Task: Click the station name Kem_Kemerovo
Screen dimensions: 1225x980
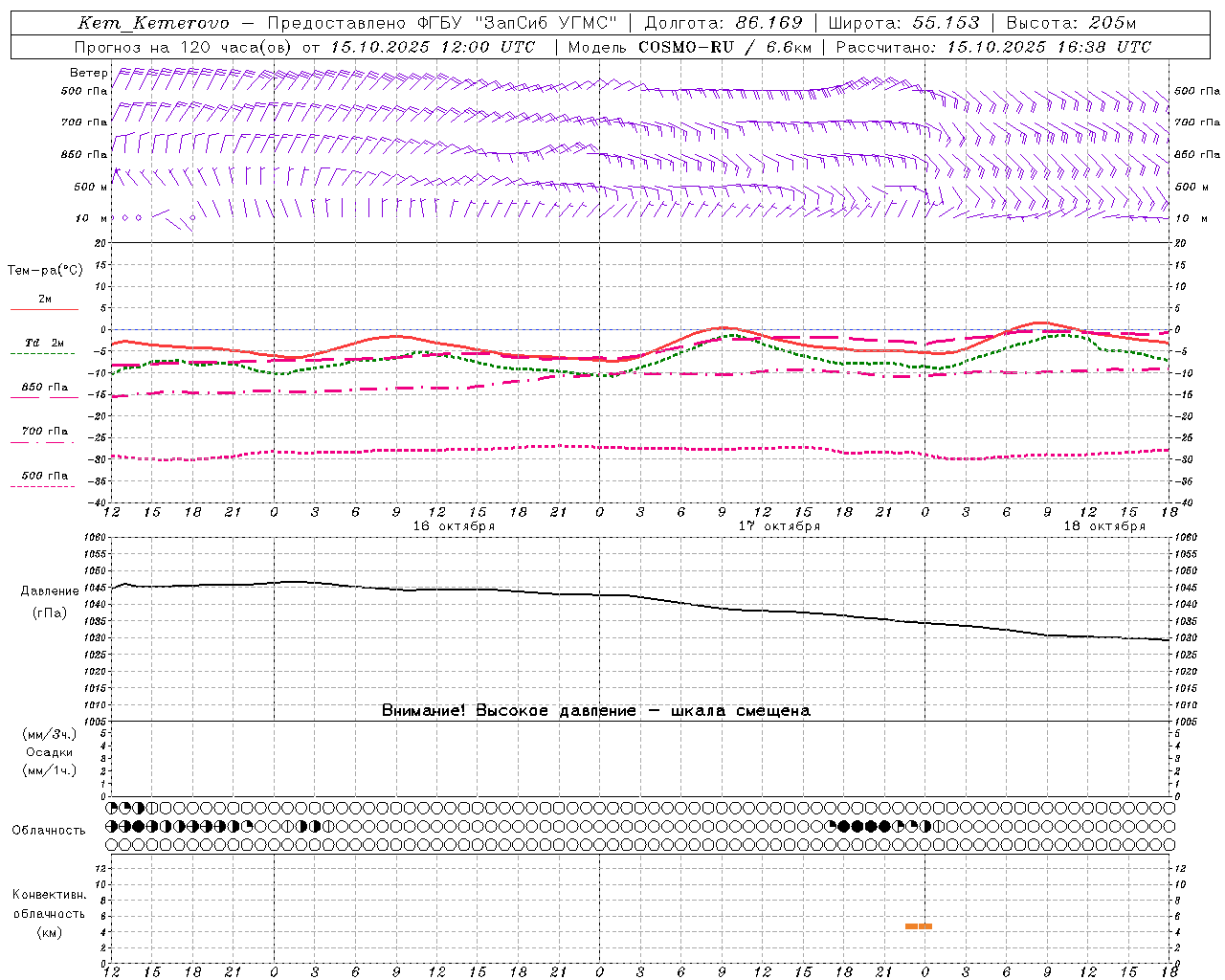Action: pos(154,23)
